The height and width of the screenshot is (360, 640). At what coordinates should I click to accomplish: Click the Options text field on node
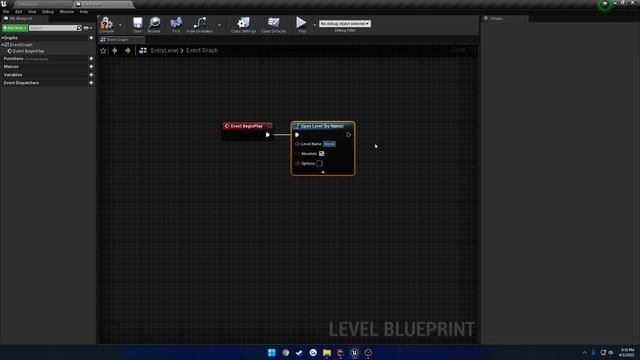319,164
